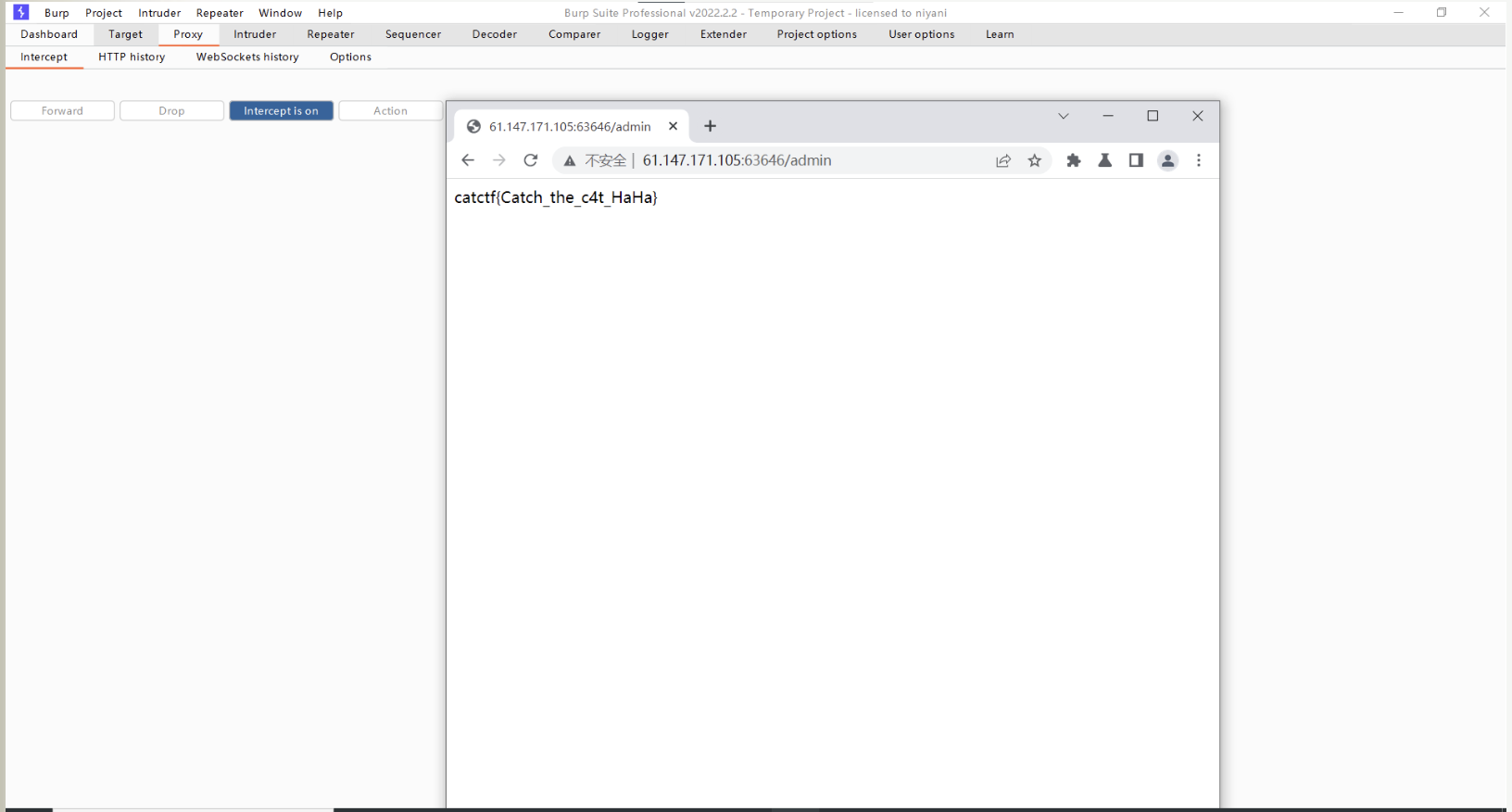The image size is (1512, 812).
Task: Open the browser profile avatar
Action: pyautogui.click(x=1168, y=160)
